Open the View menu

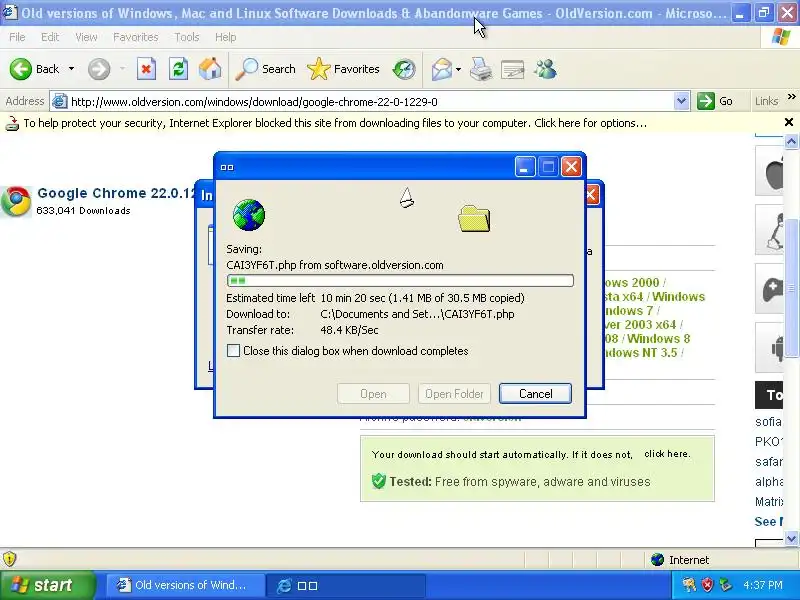(x=86, y=37)
